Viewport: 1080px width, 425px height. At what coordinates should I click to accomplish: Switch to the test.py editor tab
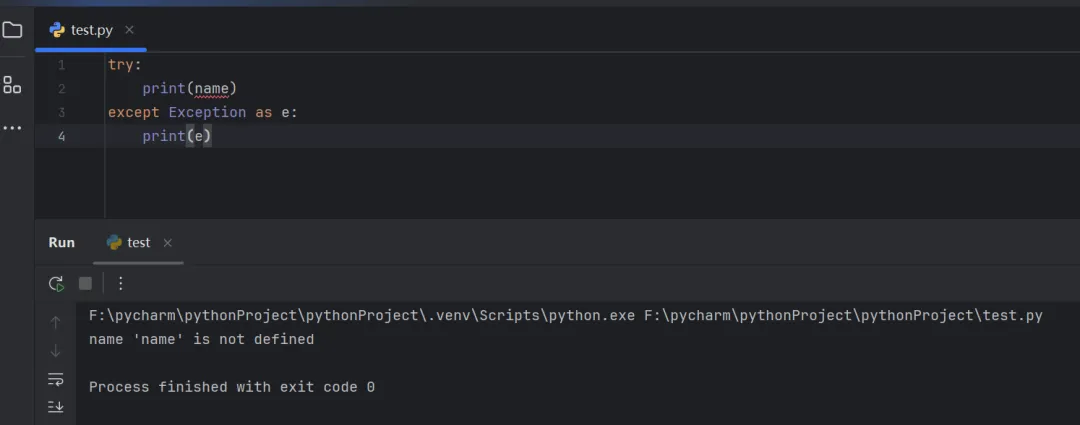(92, 30)
